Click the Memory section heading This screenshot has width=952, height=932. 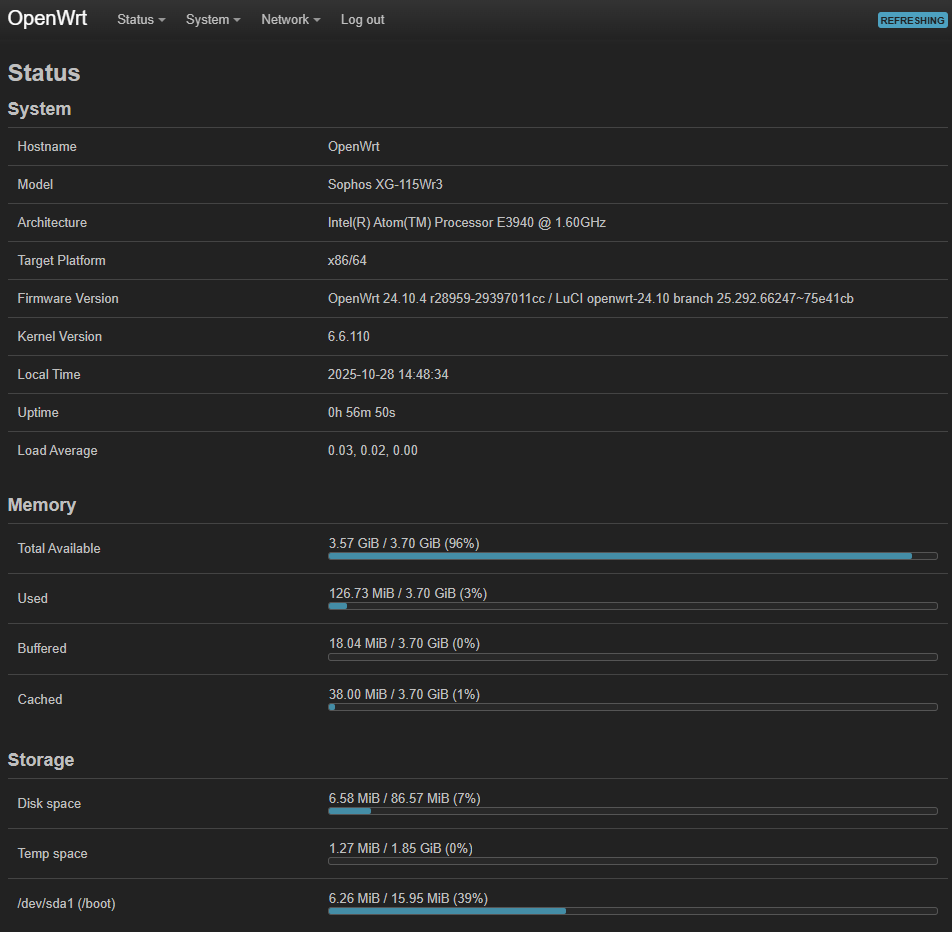[42, 505]
